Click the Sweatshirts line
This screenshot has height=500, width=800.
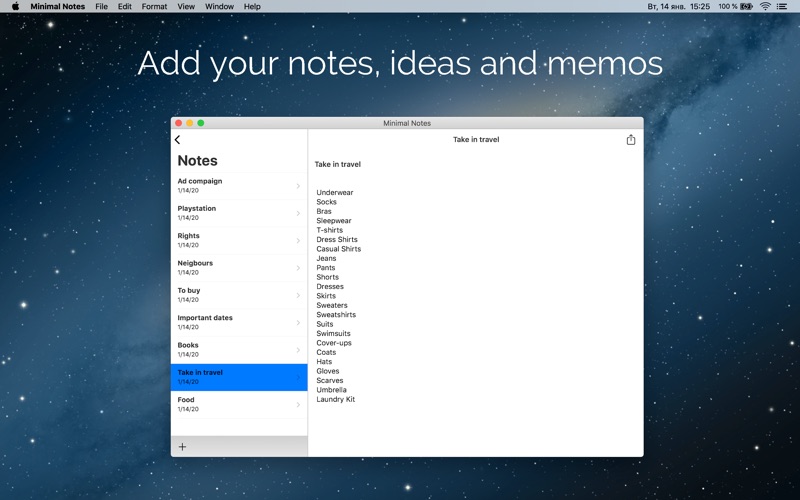coord(336,315)
